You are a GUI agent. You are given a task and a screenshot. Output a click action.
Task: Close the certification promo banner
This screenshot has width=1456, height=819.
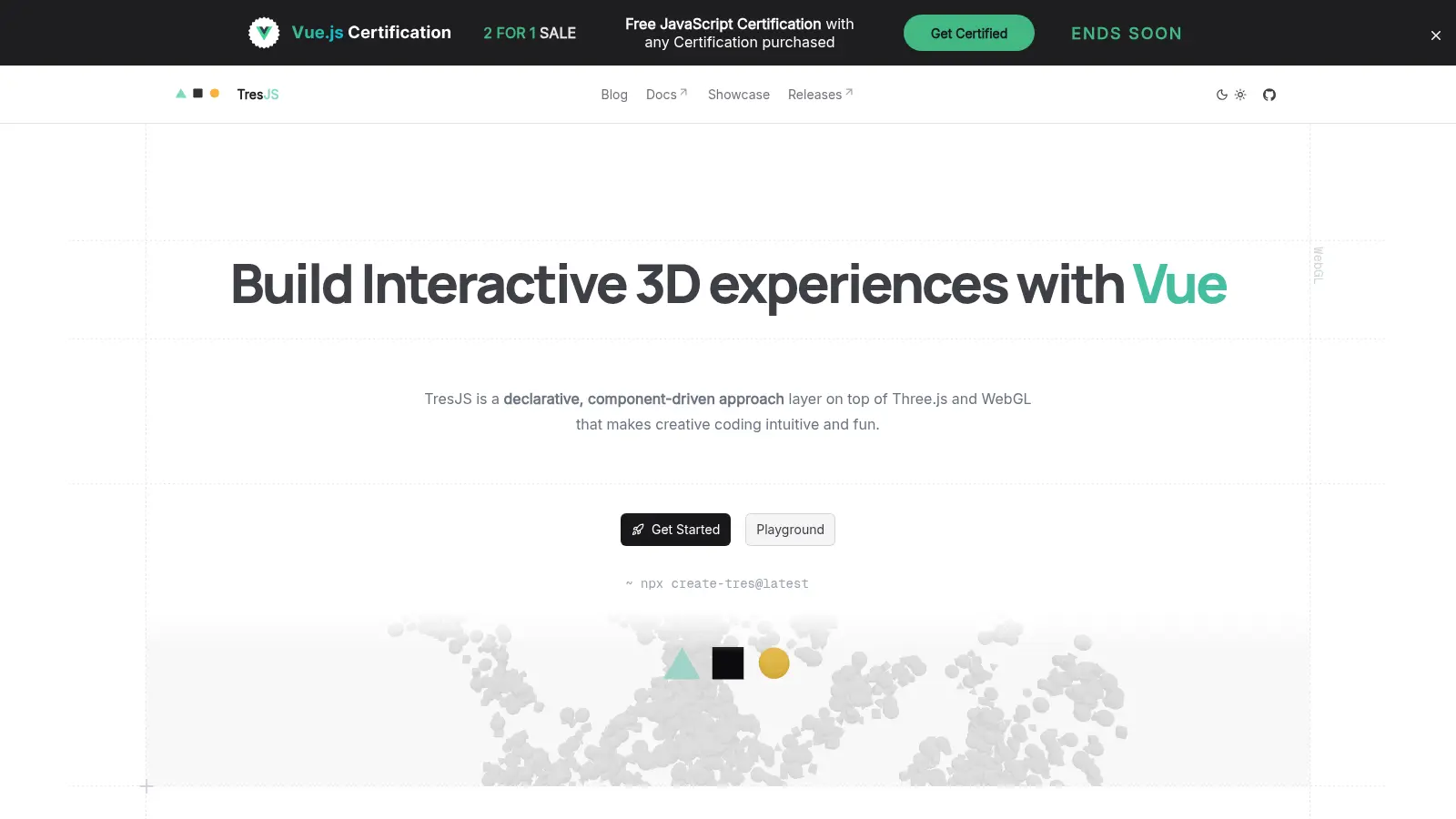click(x=1436, y=35)
